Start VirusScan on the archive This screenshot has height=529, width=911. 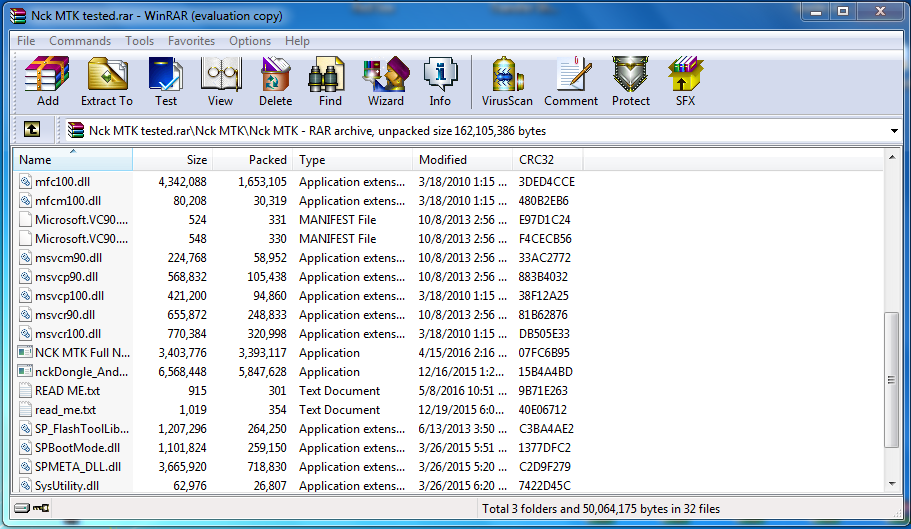pos(507,82)
